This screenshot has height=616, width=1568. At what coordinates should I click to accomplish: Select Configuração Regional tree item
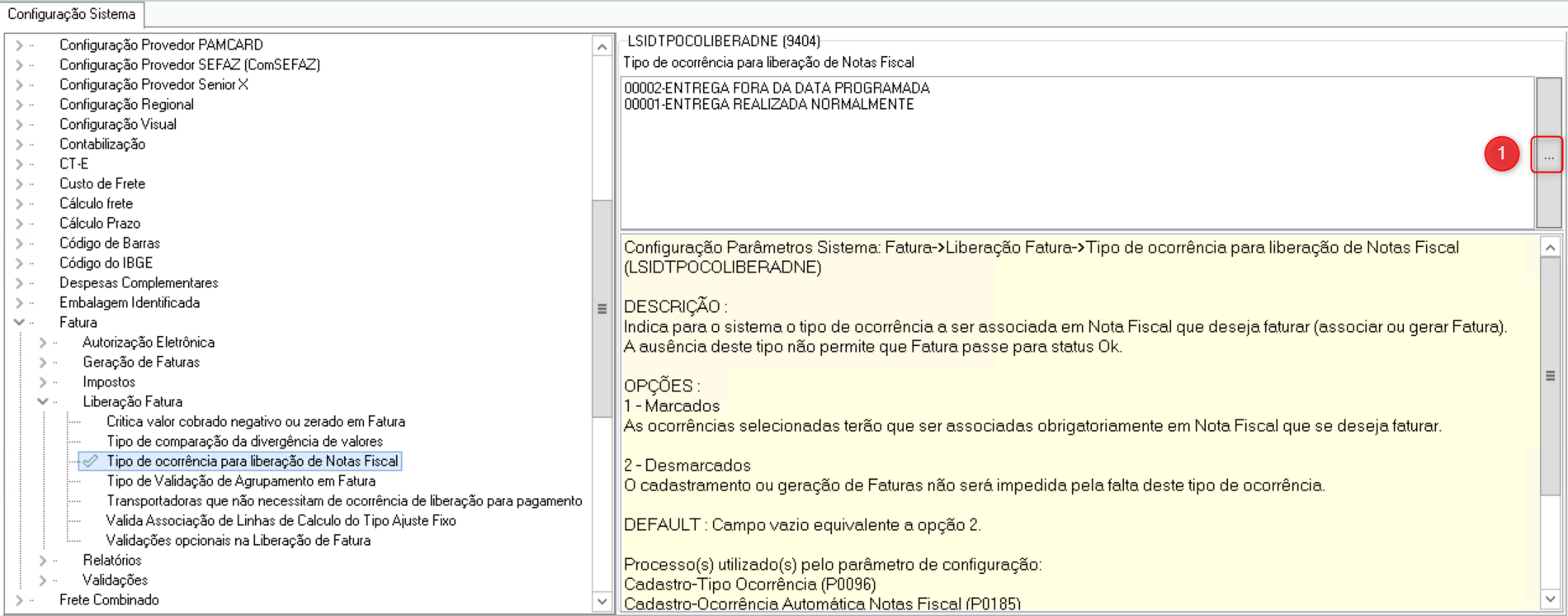tap(126, 104)
